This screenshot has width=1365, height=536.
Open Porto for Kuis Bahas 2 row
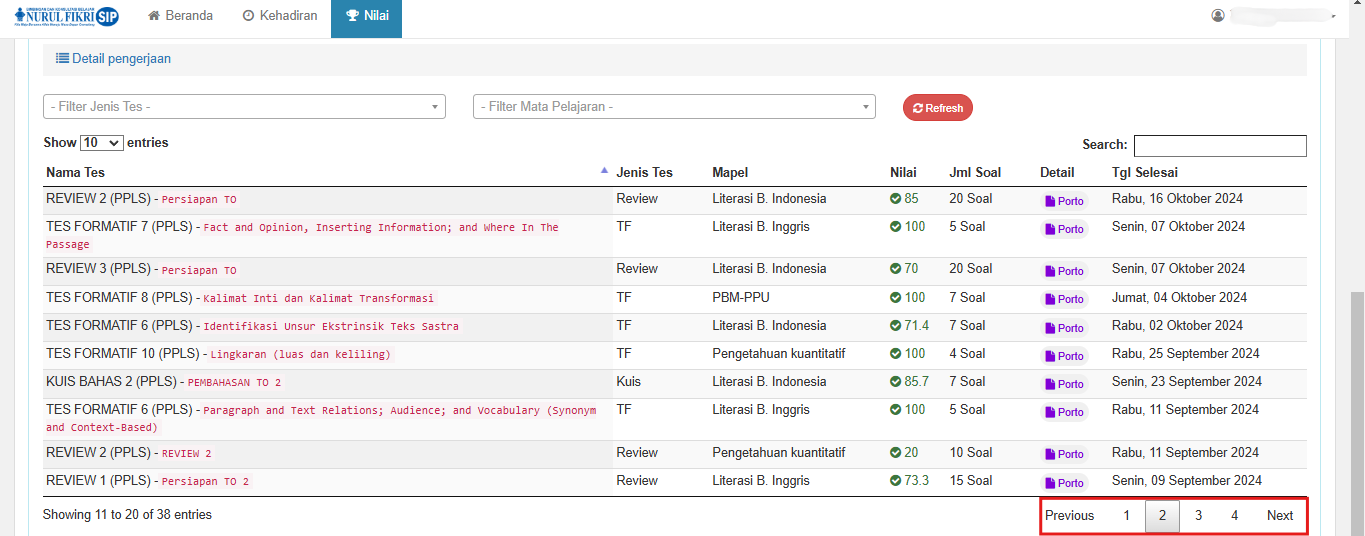[1064, 384]
